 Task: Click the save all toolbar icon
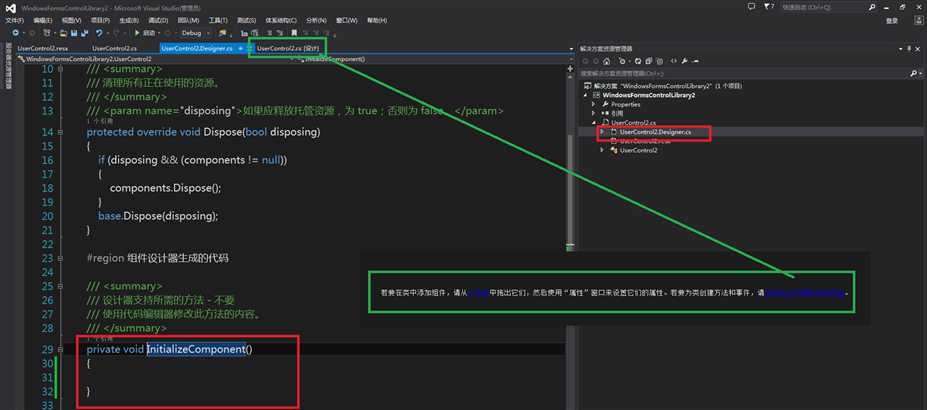[85, 33]
